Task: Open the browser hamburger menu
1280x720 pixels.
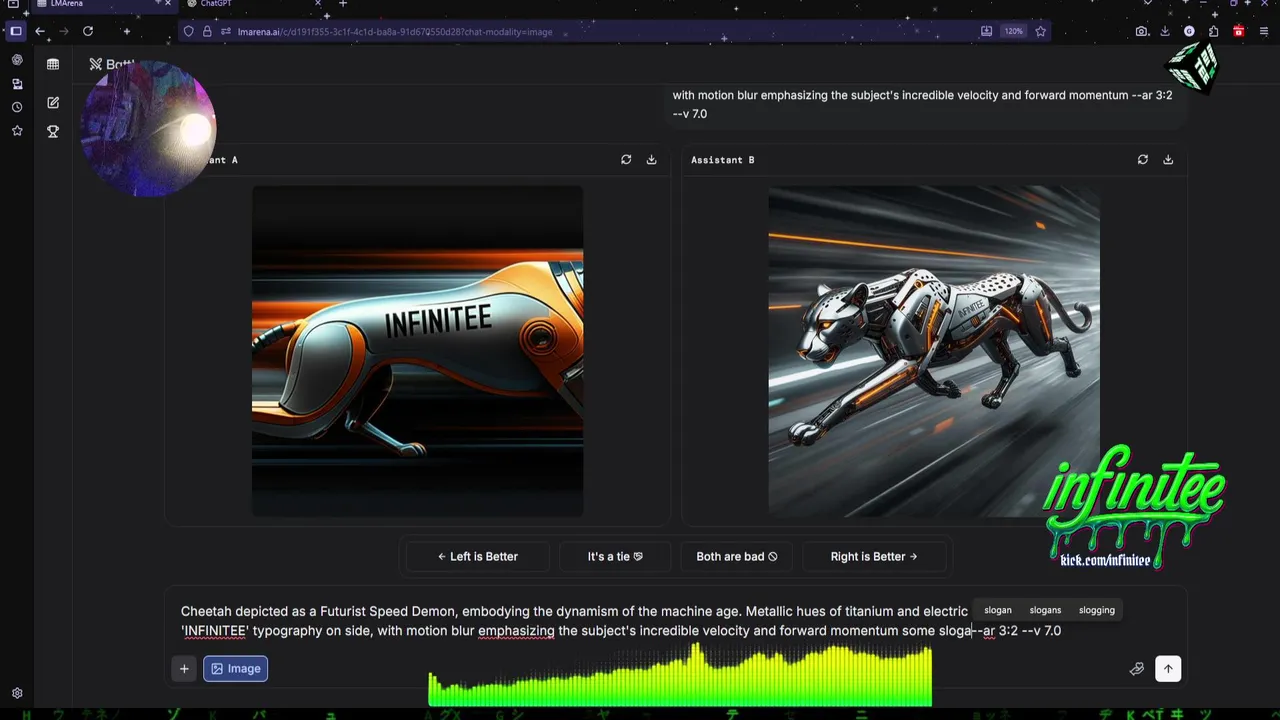Action: point(1264,31)
